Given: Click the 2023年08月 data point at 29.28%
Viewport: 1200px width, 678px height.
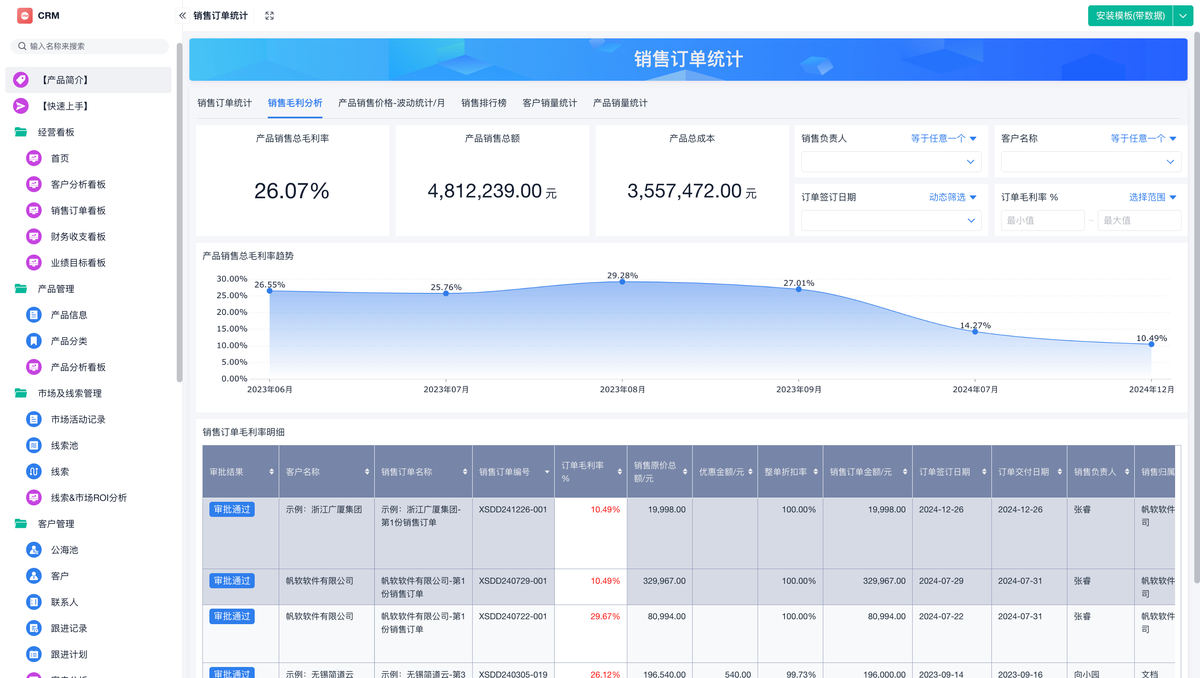Looking at the screenshot, I should tap(622, 282).
